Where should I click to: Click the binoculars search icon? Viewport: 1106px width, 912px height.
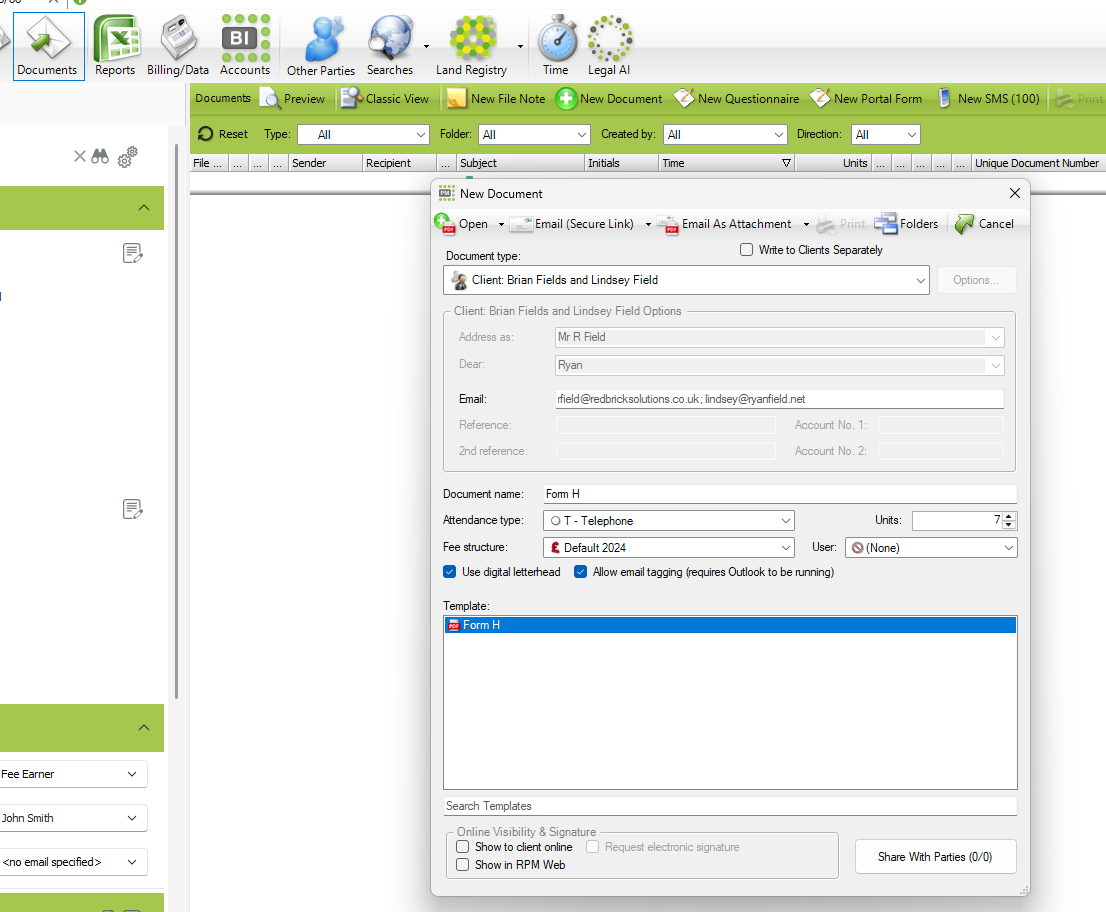click(100, 156)
